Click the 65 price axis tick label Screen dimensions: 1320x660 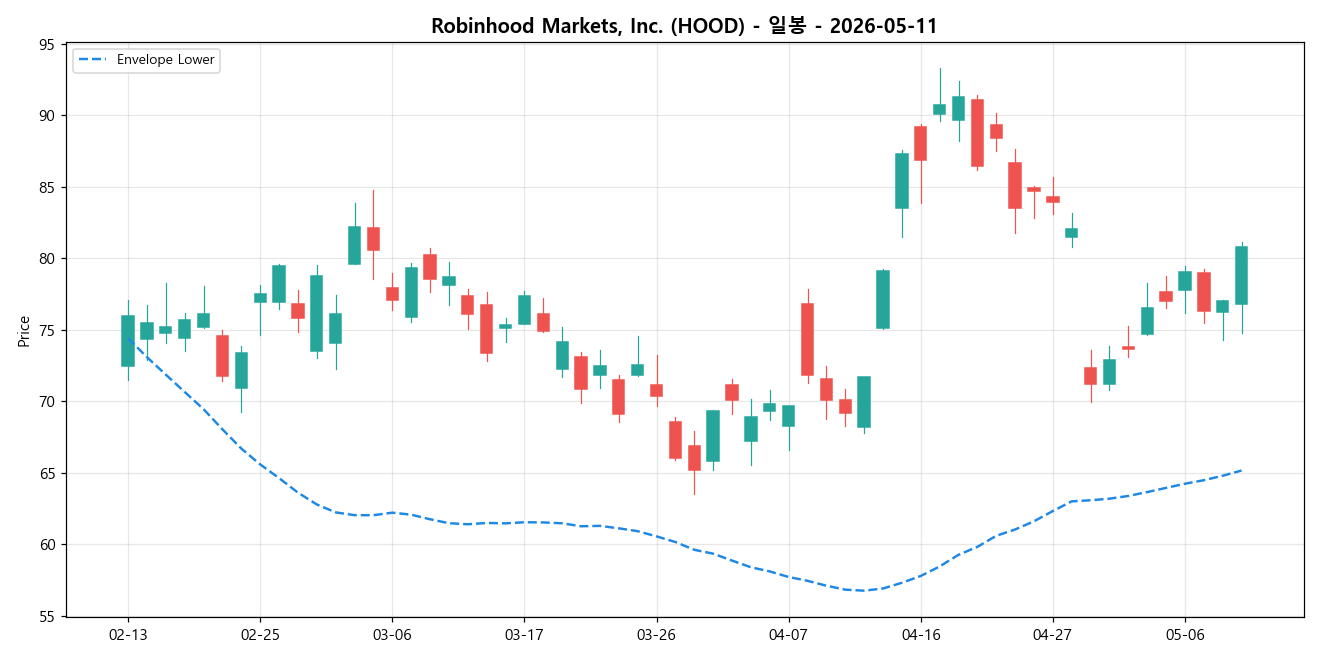point(49,473)
